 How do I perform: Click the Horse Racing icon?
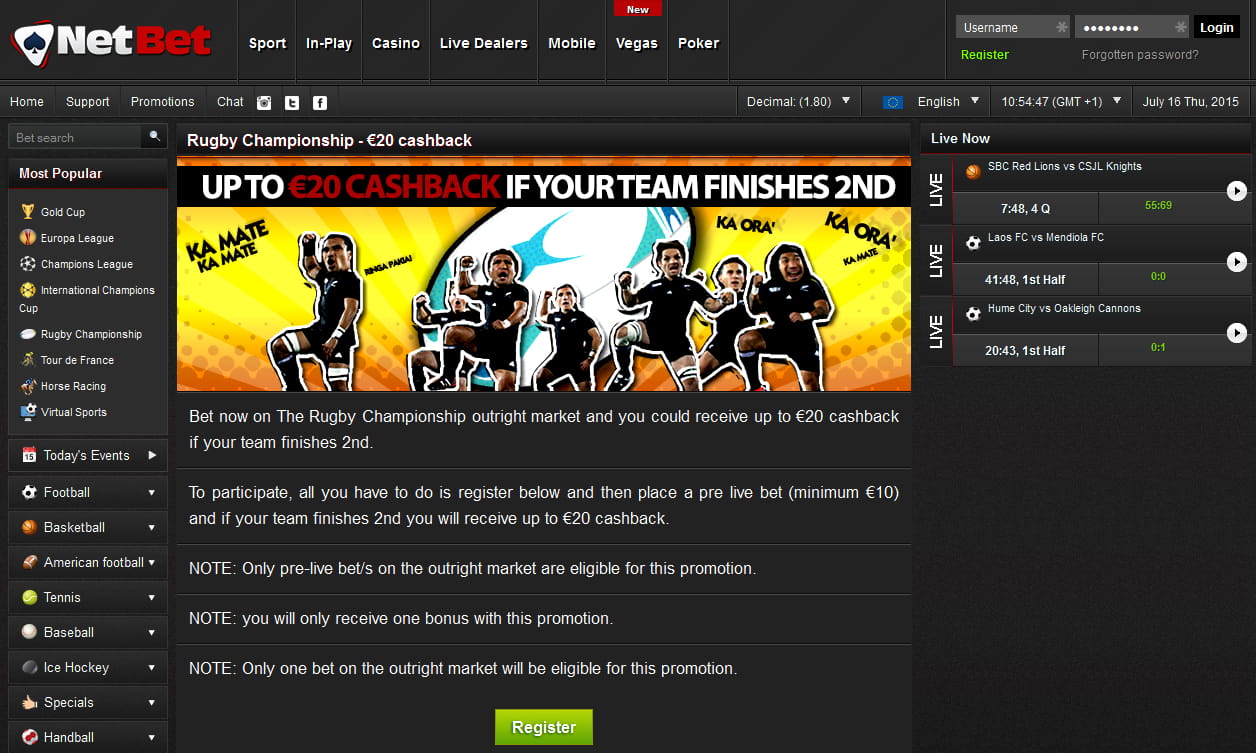(27, 386)
